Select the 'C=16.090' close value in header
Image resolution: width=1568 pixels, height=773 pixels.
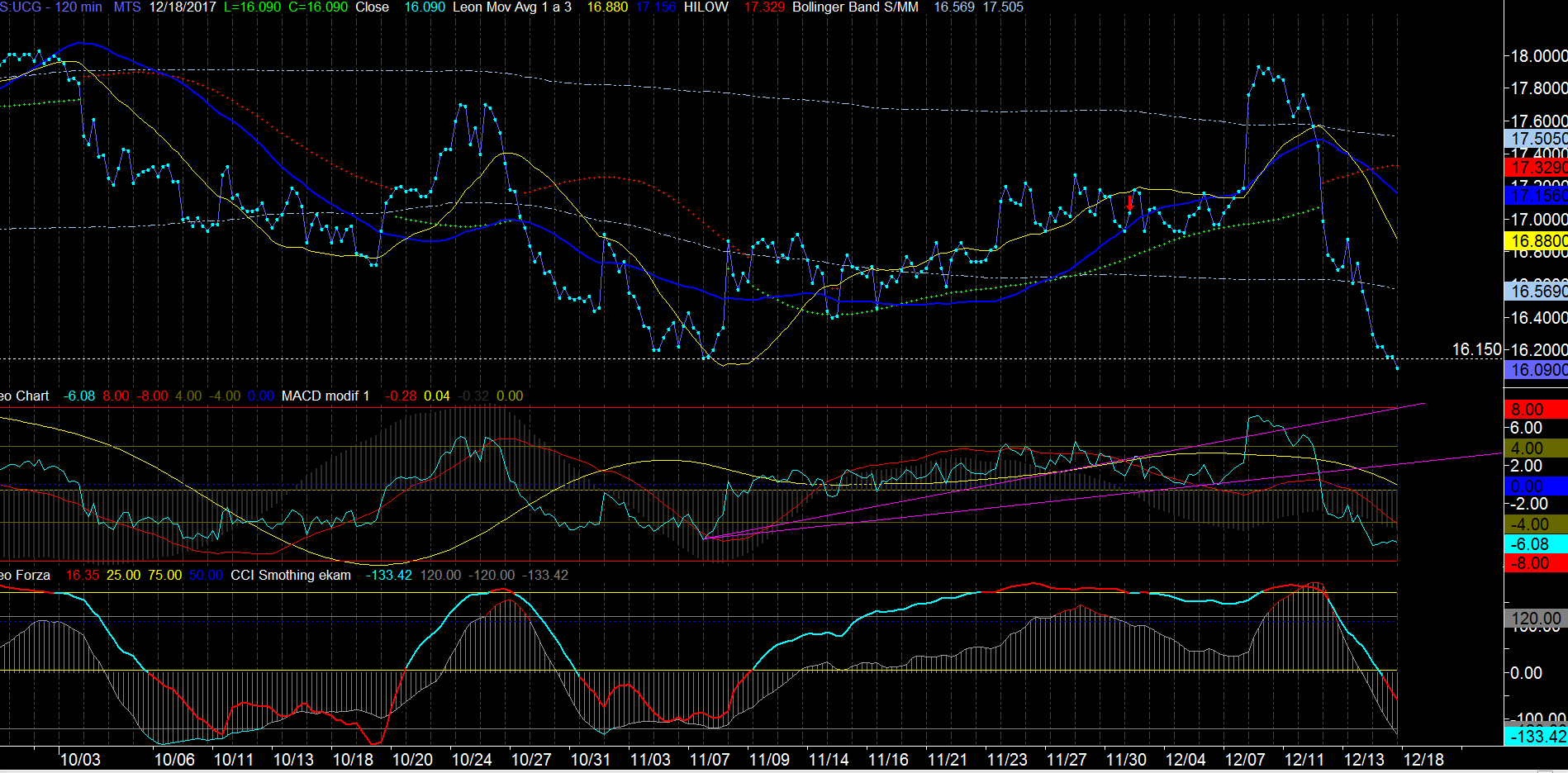(318, 7)
